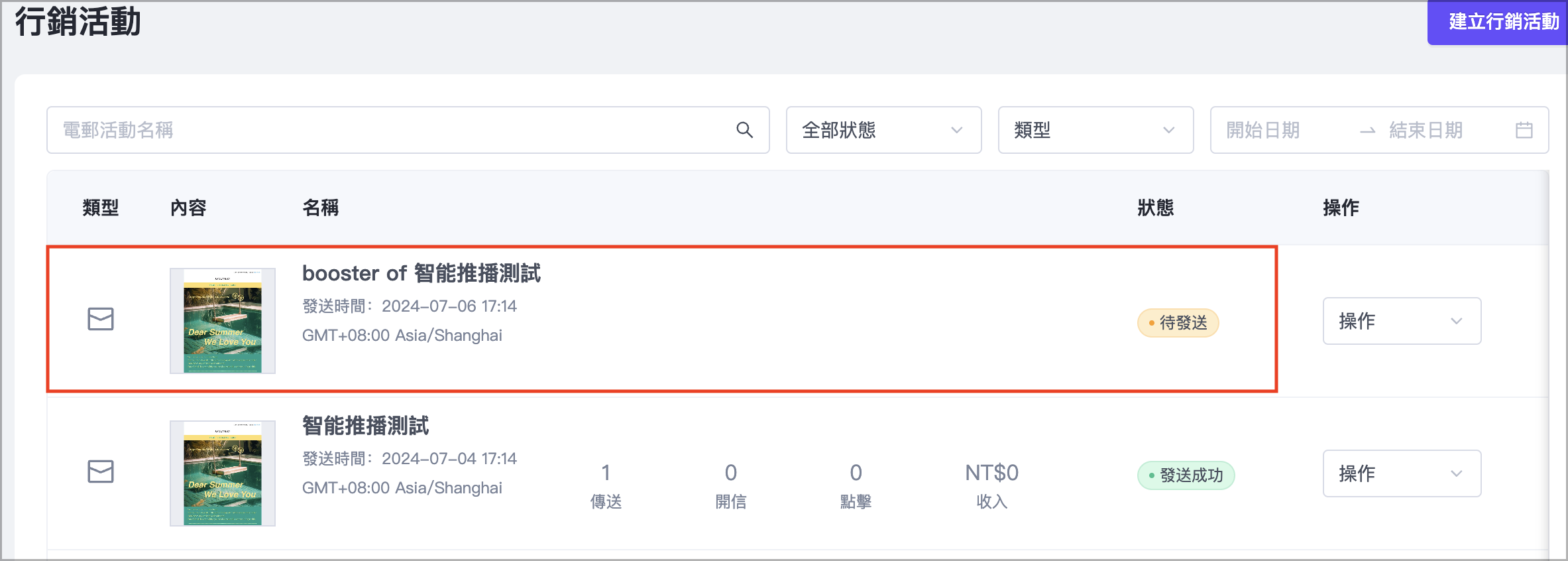Open the 智能推播測試 email thumbnail
Screen dimensions: 1568x561
click(x=223, y=473)
